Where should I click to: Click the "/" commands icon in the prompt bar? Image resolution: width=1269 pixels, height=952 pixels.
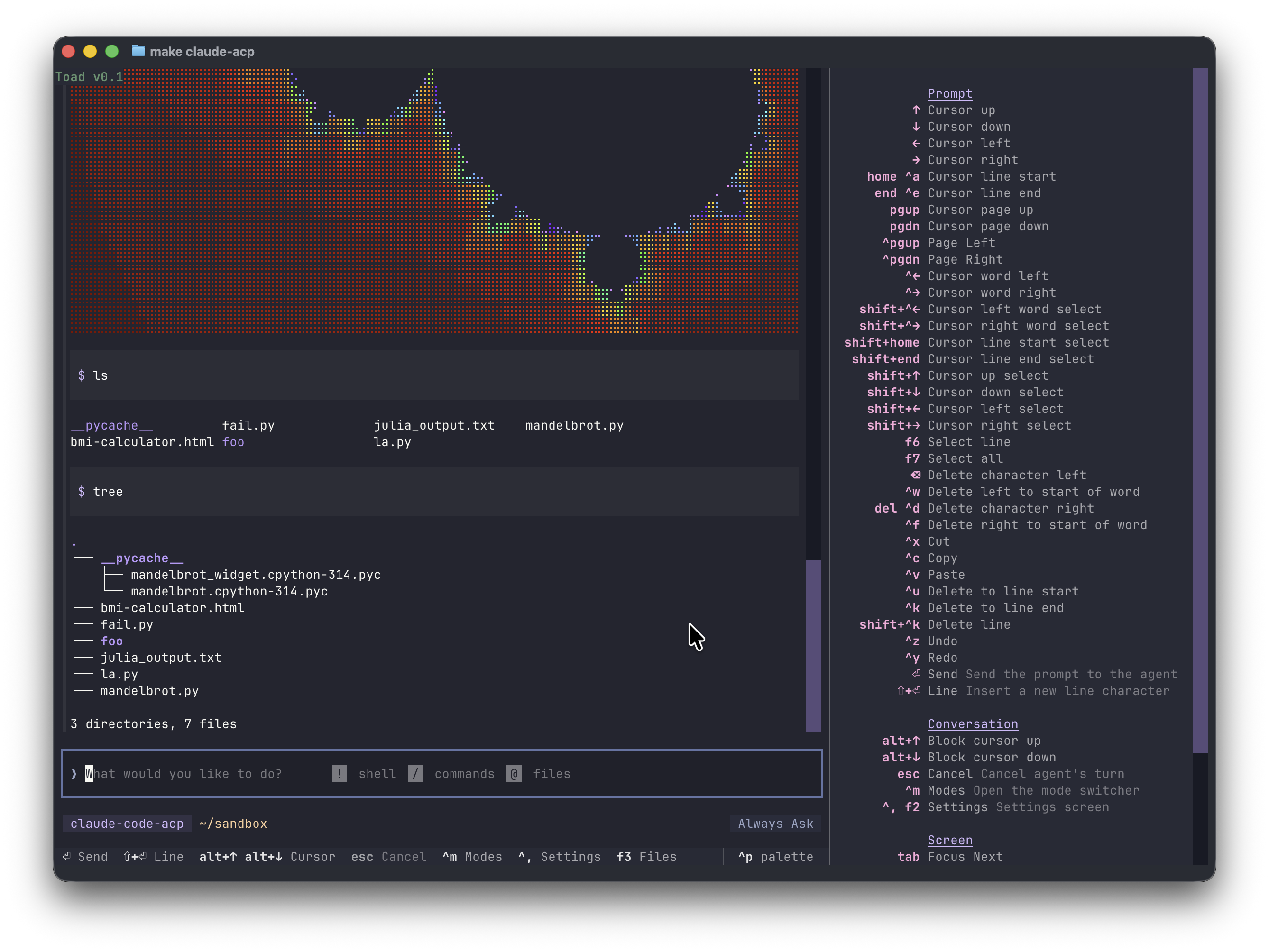[x=416, y=774]
